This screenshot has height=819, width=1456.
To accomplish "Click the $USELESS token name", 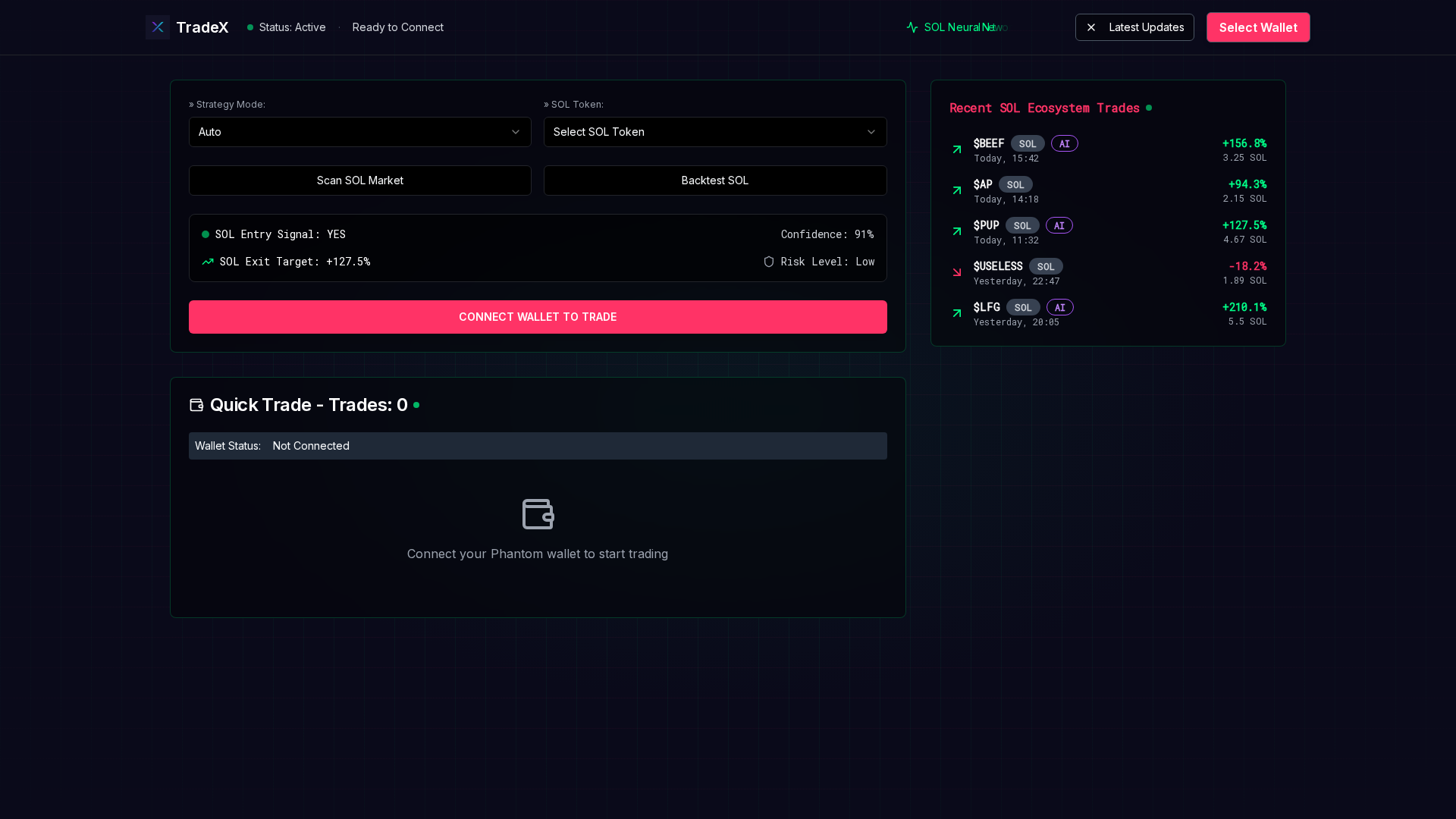I will pyautogui.click(x=998, y=266).
